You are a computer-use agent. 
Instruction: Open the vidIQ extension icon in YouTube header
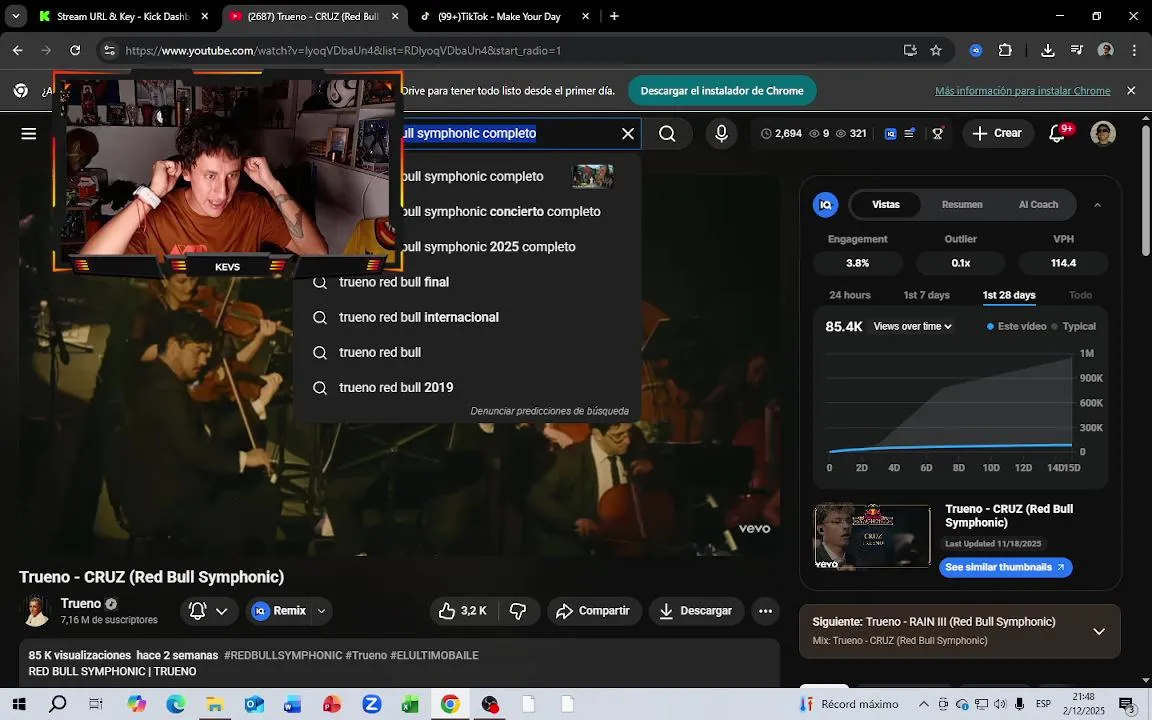[890, 134]
